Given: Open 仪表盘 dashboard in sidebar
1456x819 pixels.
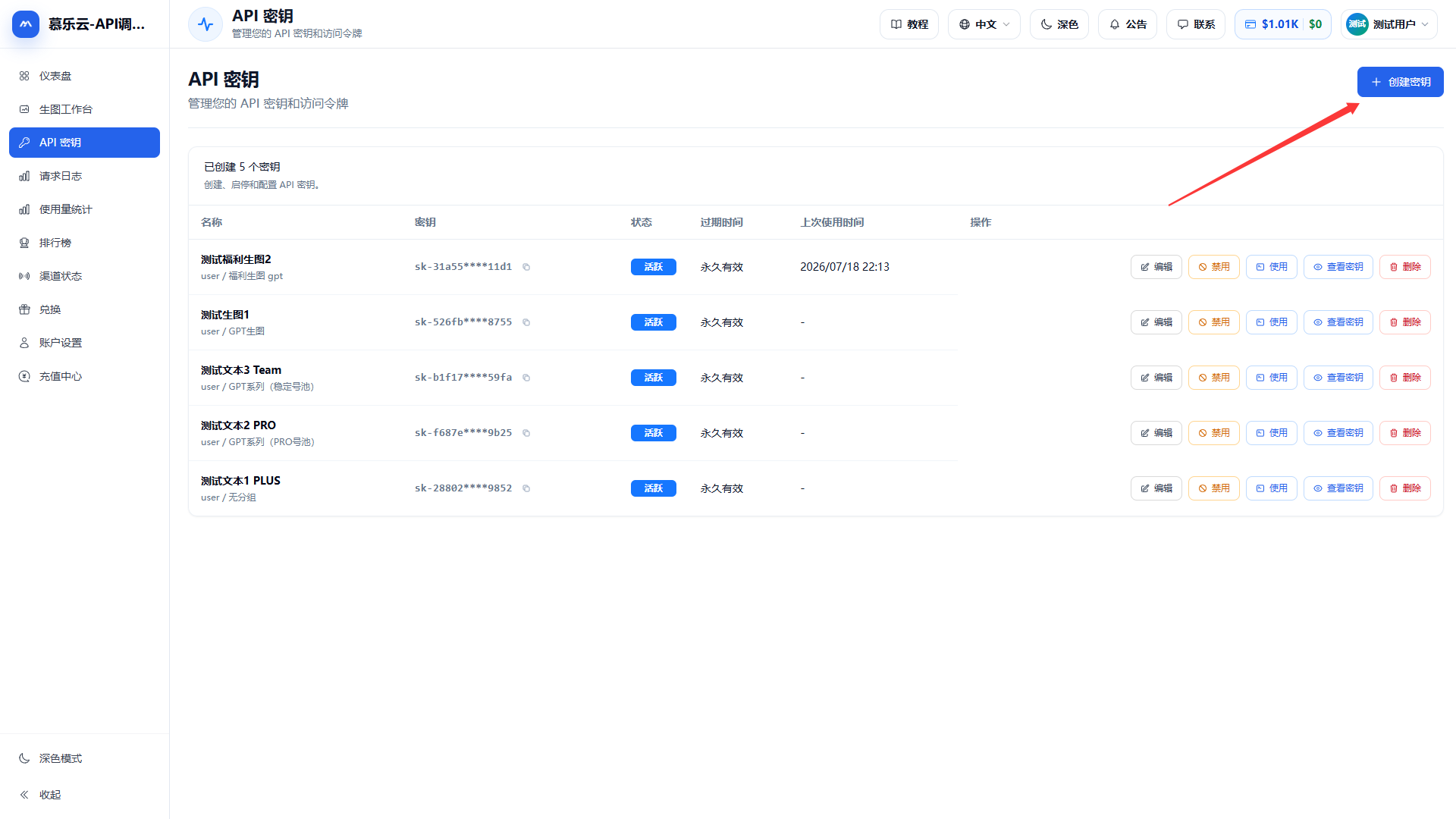Looking at the screenshot, I should 84,76.
